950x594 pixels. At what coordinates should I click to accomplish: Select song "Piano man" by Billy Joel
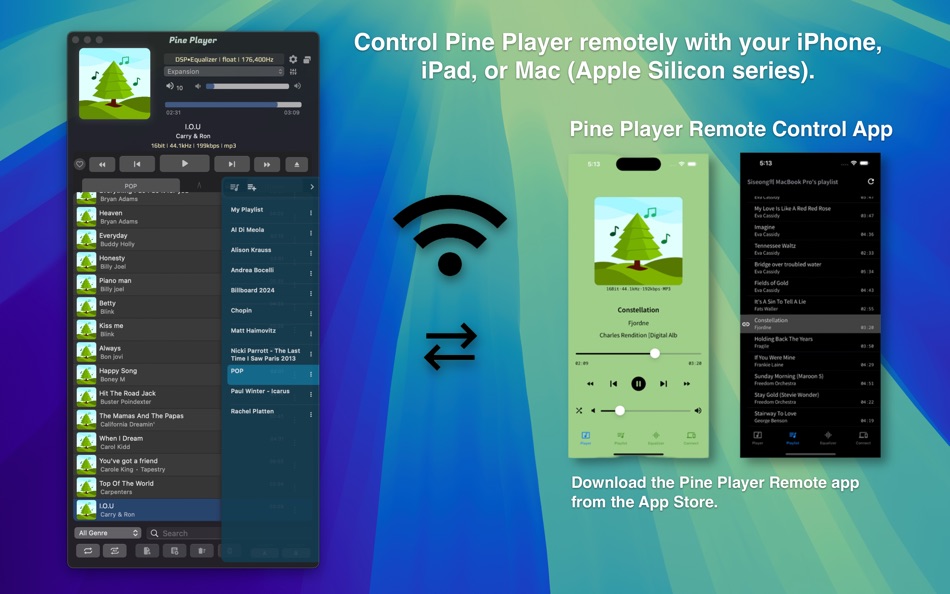[148, 284]
